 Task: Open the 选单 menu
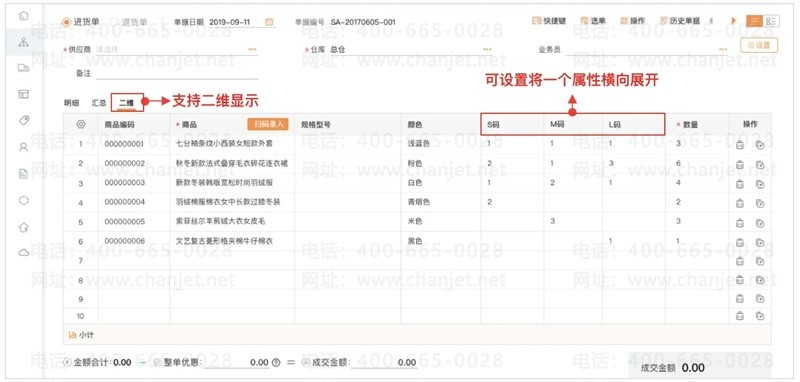click(x=593, y=21)
